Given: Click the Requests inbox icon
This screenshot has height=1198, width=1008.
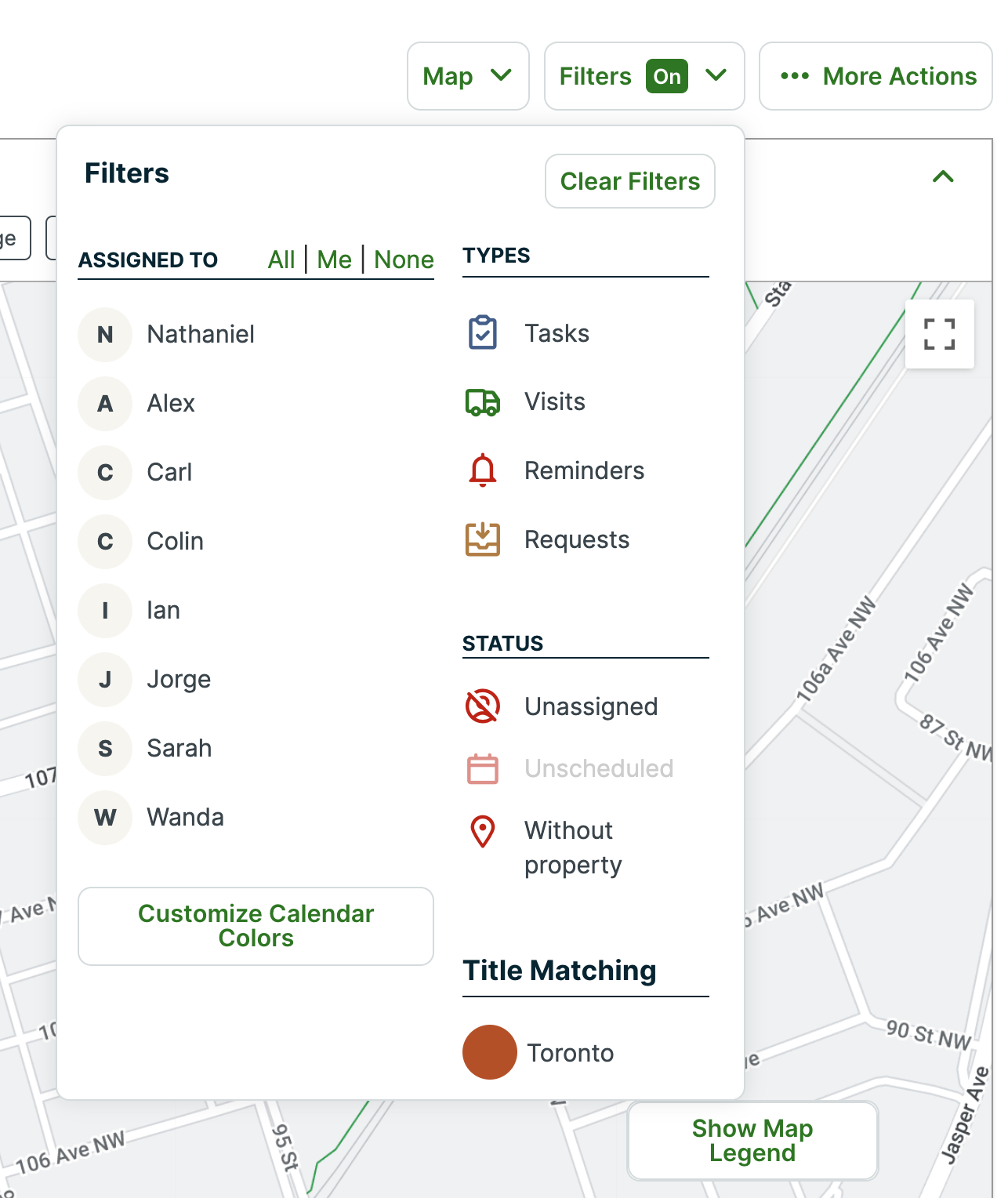Looking at the screenshot, I should tap(483, 539).
